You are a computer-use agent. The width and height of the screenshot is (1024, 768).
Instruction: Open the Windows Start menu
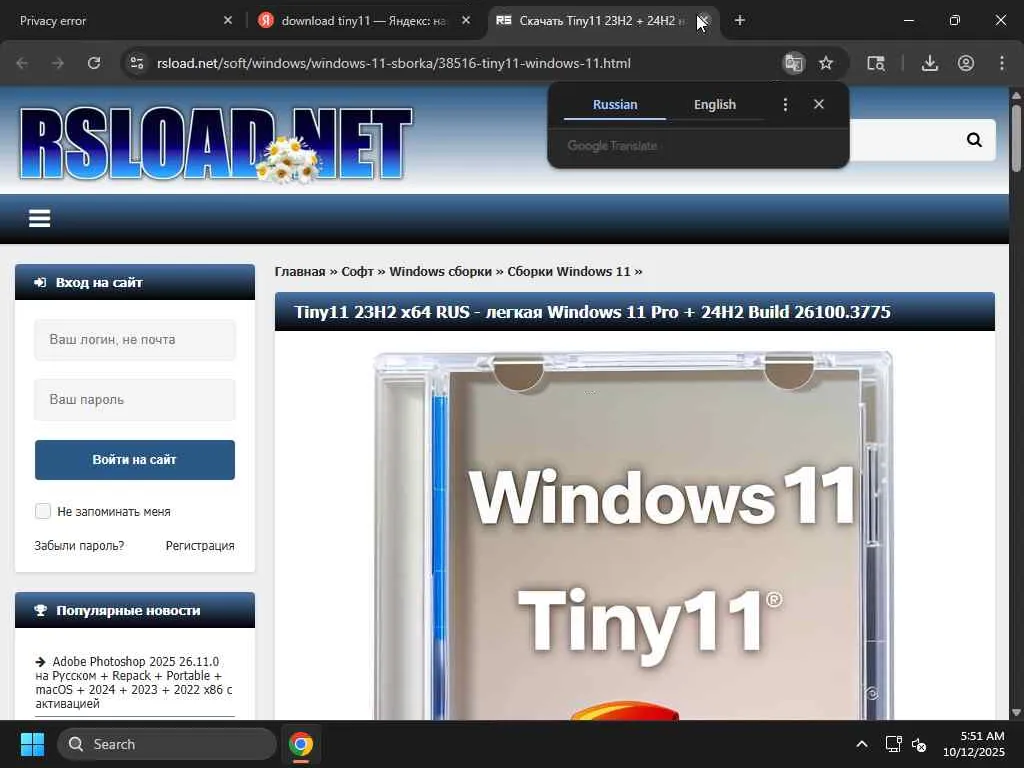(x=32, y=744)
